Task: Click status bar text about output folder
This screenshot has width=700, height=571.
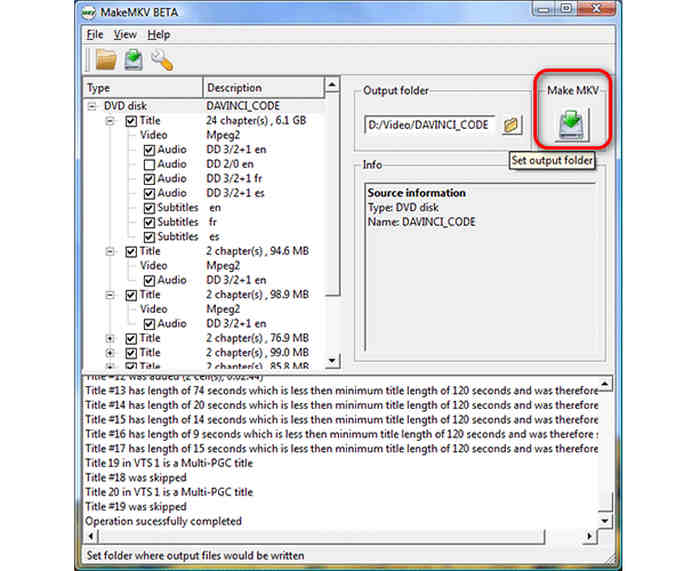Action: tap(195, 556)
